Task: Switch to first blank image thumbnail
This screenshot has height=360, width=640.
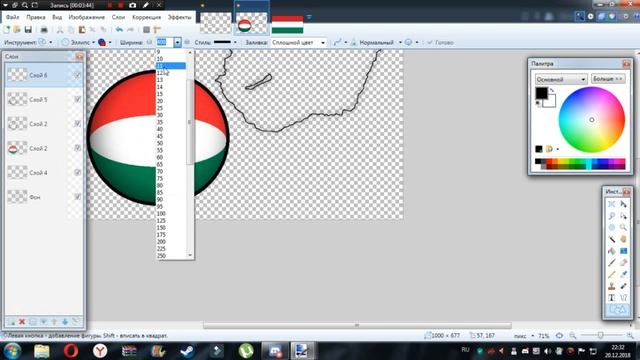Action: [216, 23]
